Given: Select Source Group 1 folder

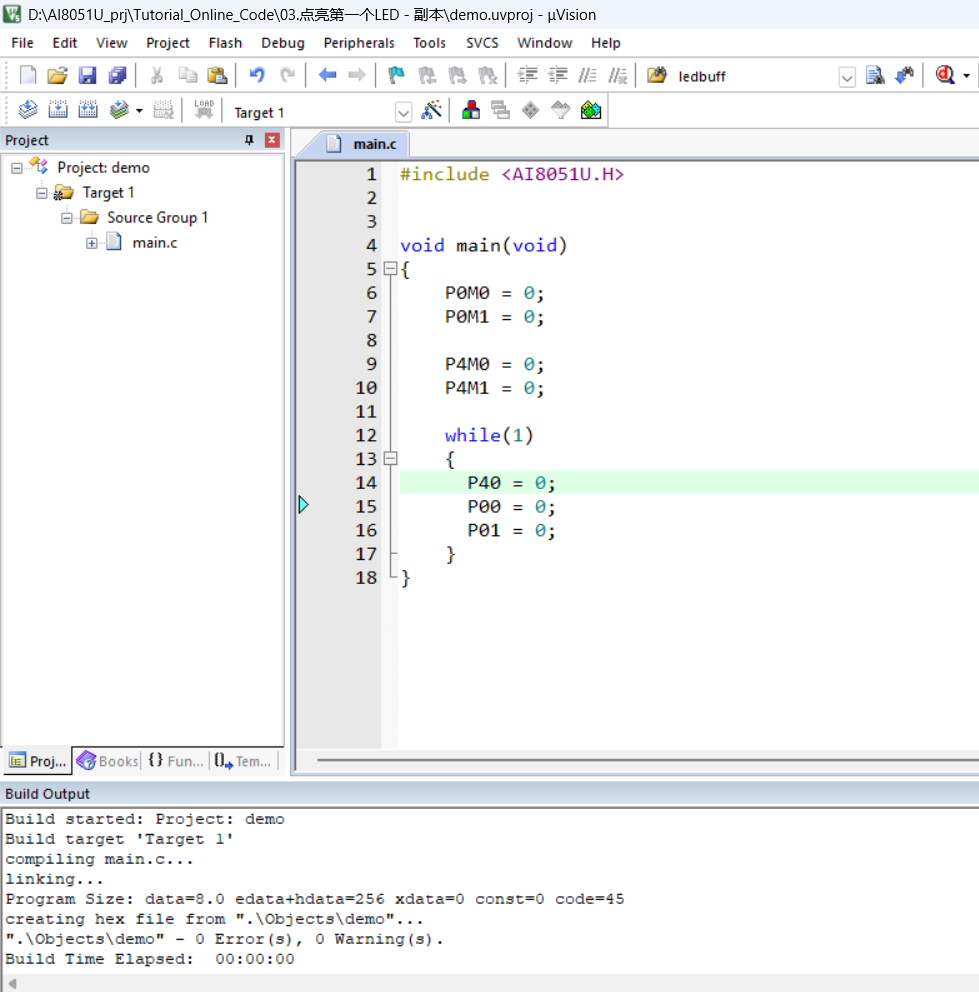Looking at the screenshot, I should click(x=157, y=218).
